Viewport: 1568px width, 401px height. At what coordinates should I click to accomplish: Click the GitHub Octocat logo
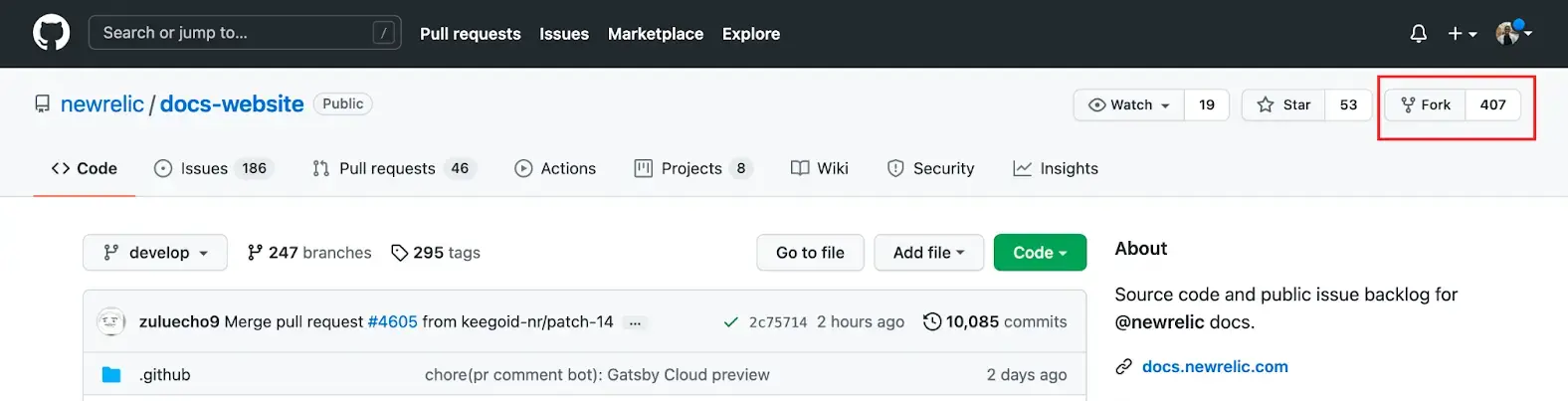[x=51, y=33]
